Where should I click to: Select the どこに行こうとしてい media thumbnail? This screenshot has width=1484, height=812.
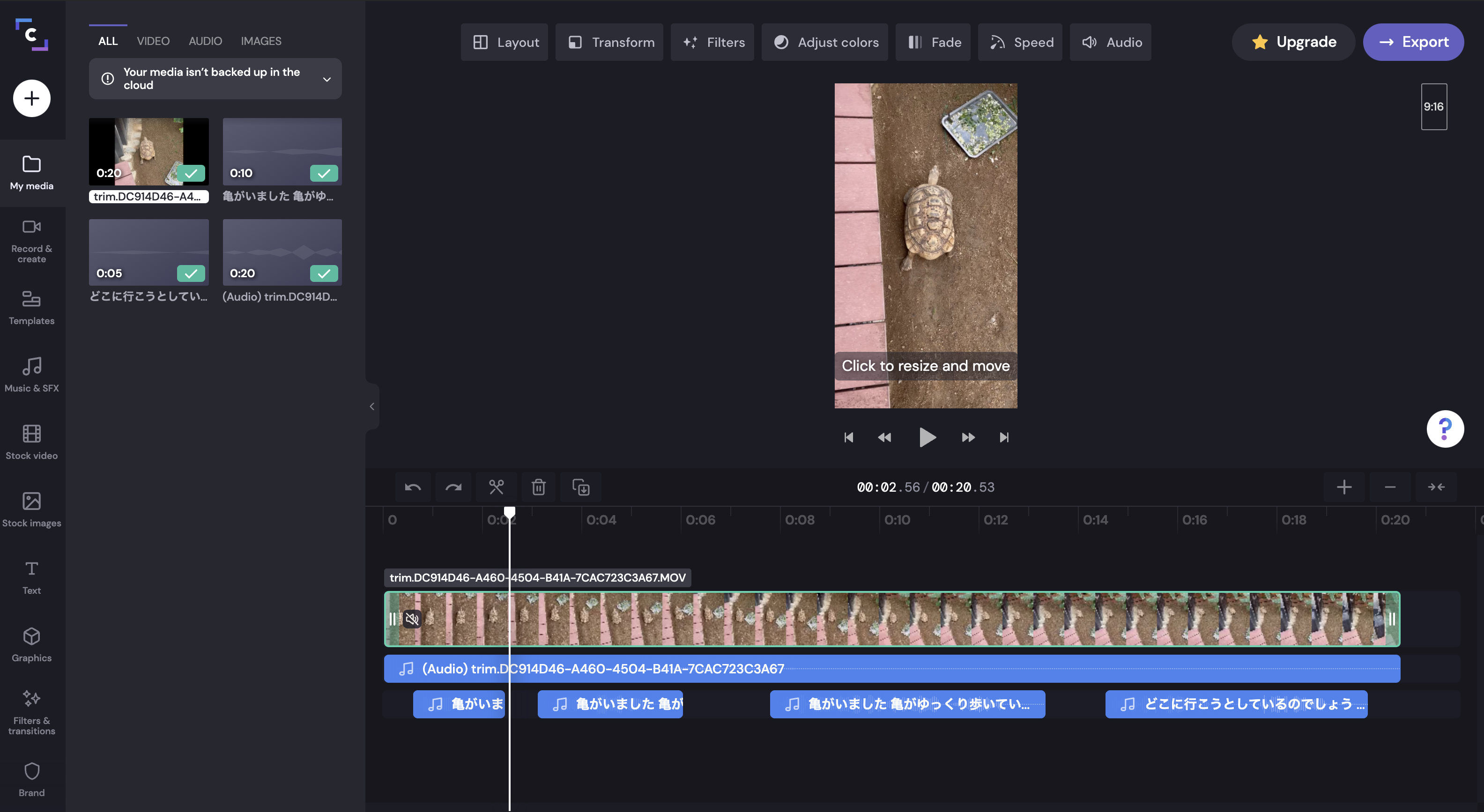tap(148, 251)
